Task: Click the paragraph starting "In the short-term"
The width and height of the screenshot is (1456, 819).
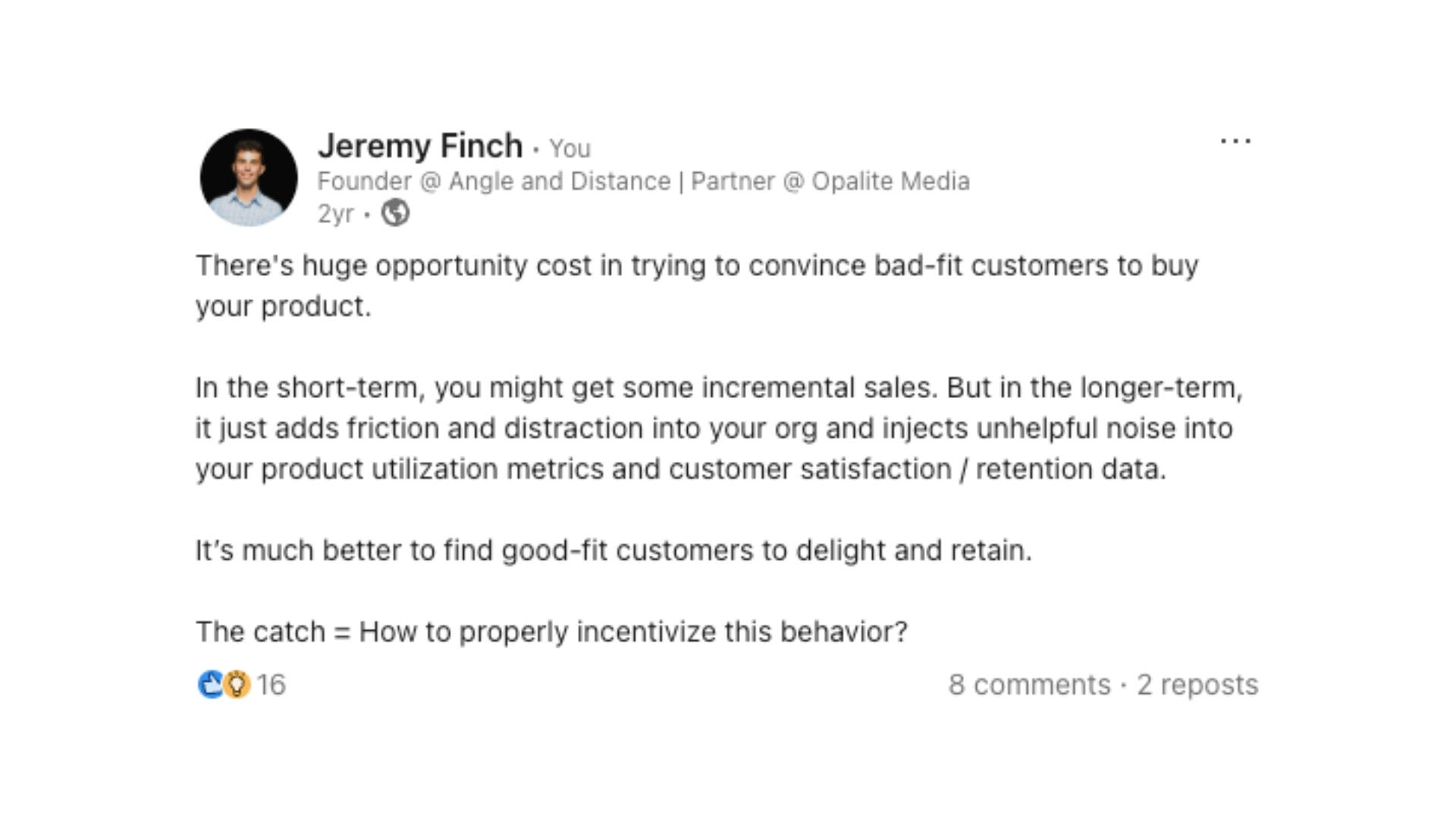Action: coord(718,428)
